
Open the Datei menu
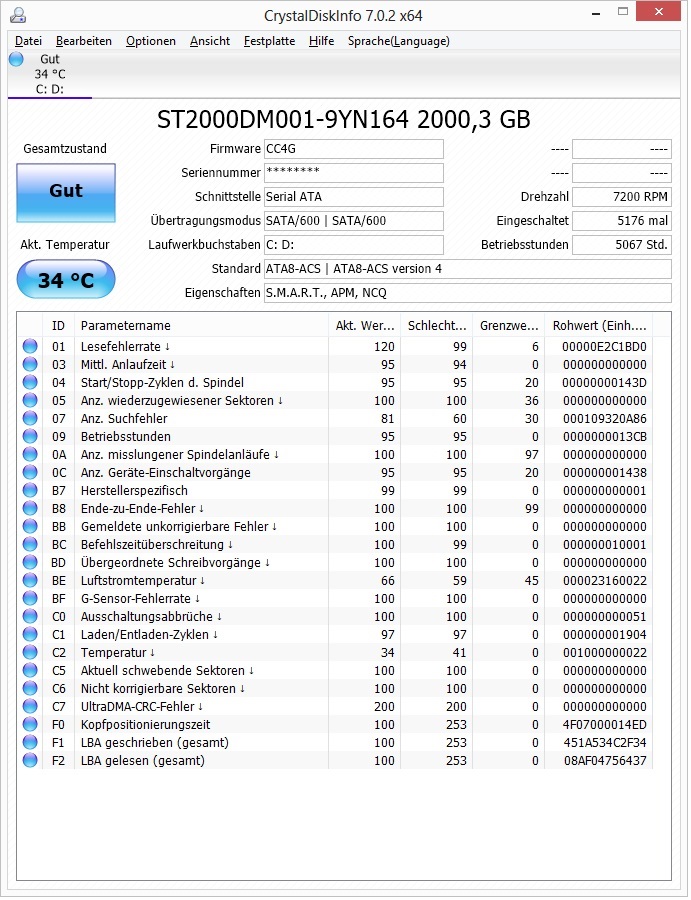pyautogui.click(x=28, y=41)
